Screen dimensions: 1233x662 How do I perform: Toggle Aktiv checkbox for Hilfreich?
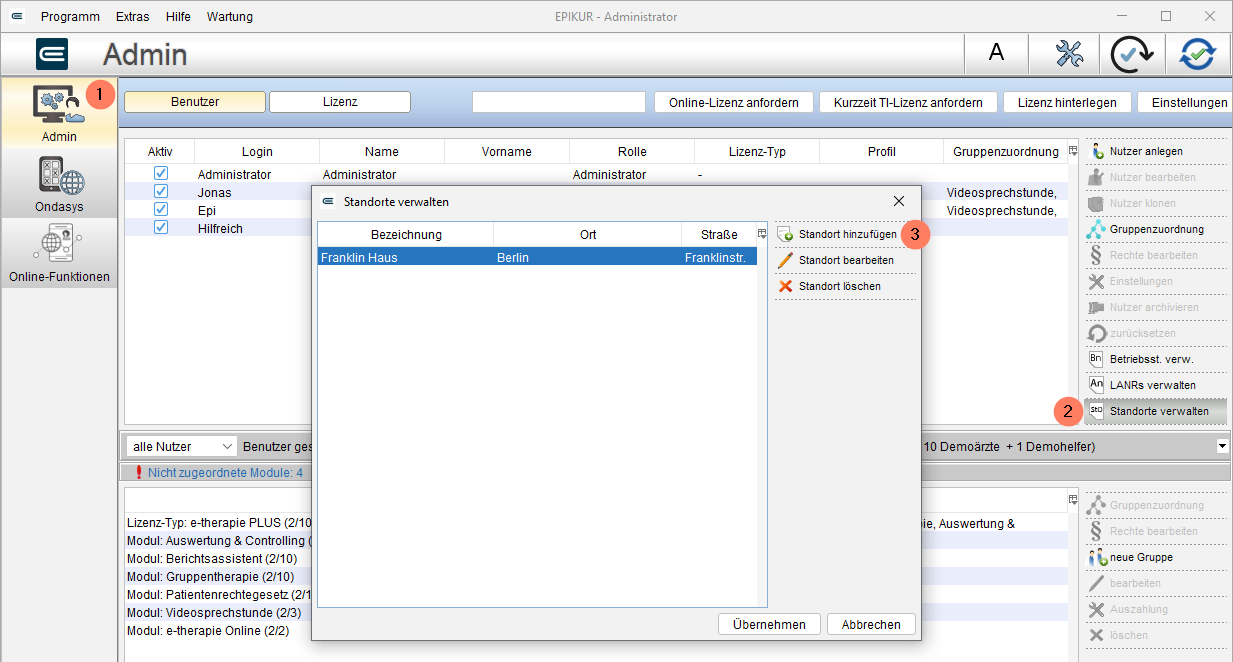[x=160, y=228]
